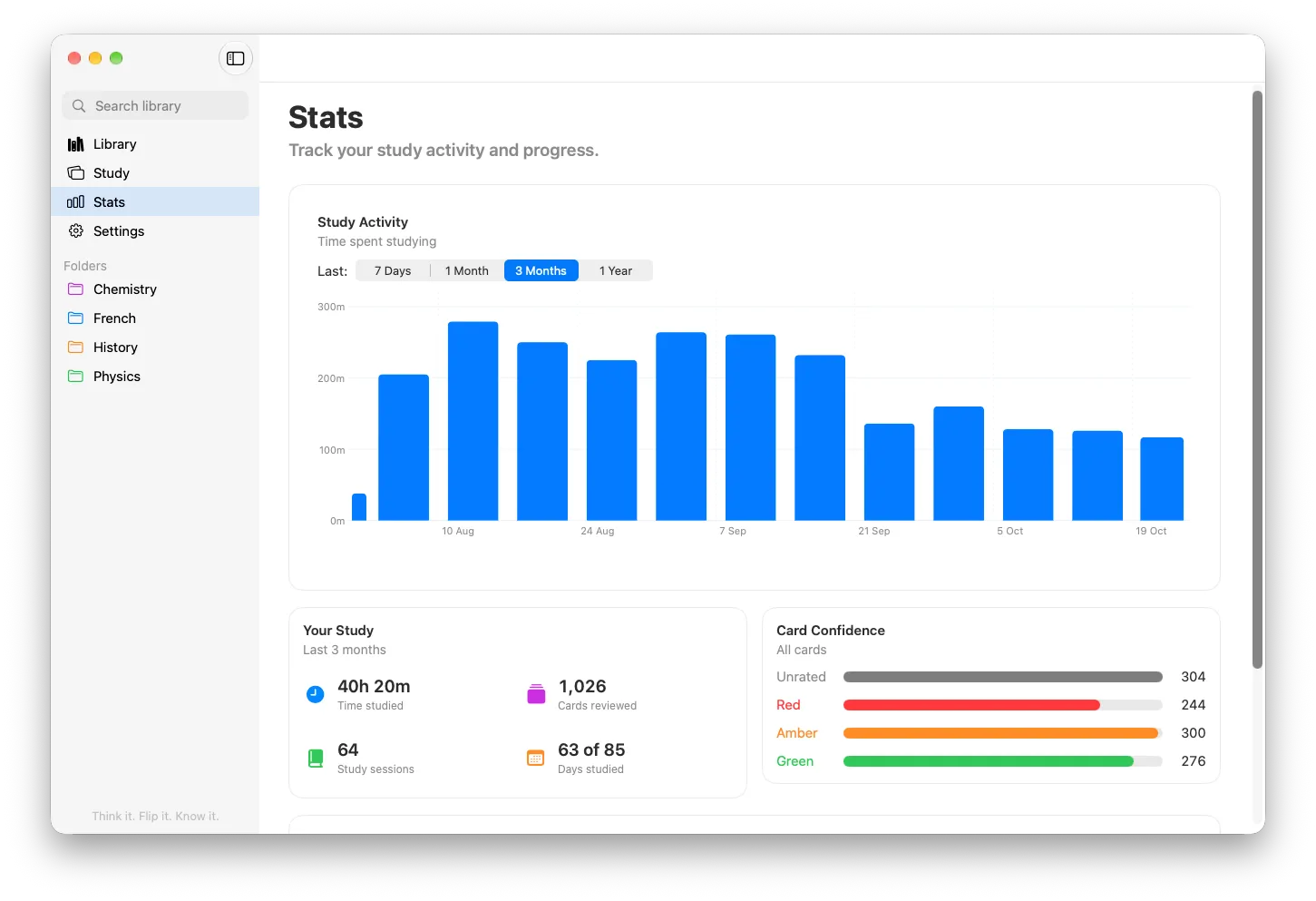The image size is (1316, 901).
Task: Open the Chemistry folder
Action: point(155,289)
